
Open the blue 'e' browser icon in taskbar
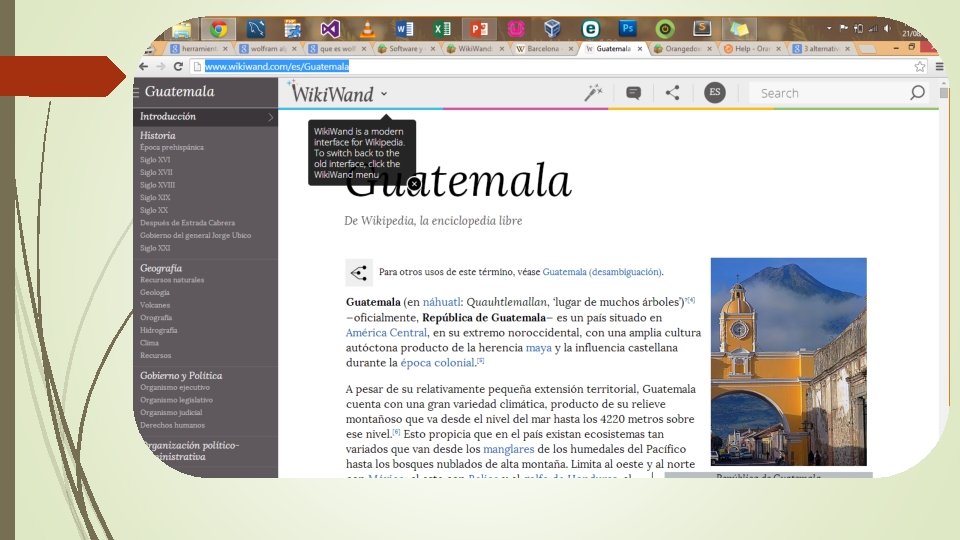(x=590, y=29)
